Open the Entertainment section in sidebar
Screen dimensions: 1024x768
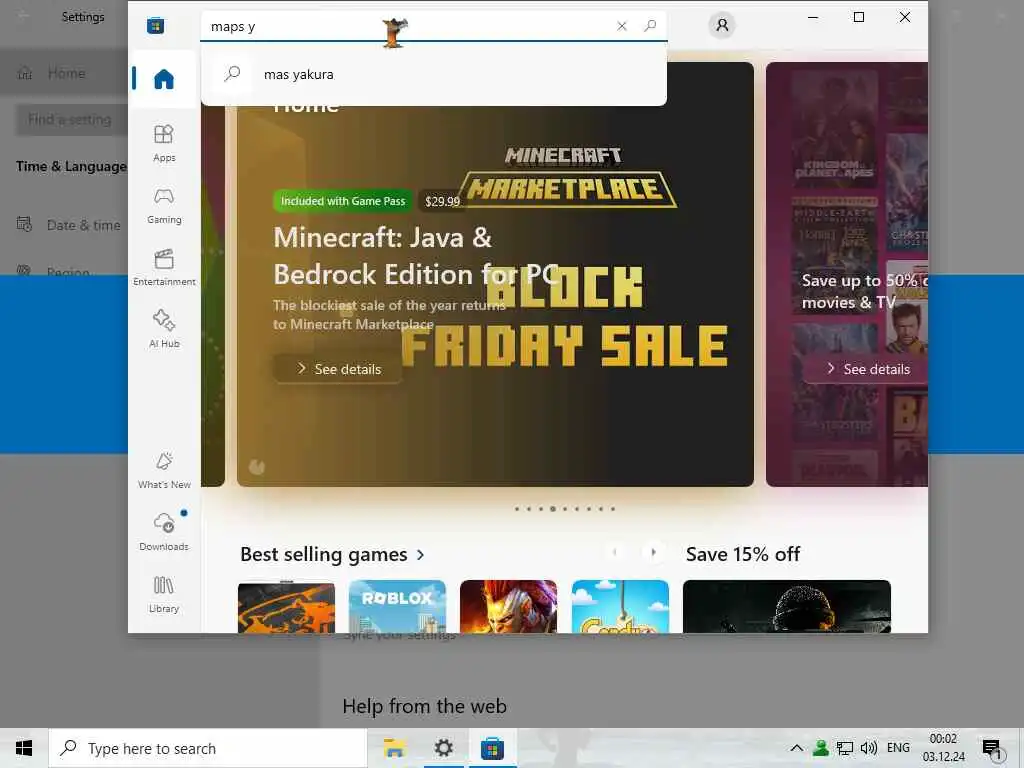[x=164, y=267]
